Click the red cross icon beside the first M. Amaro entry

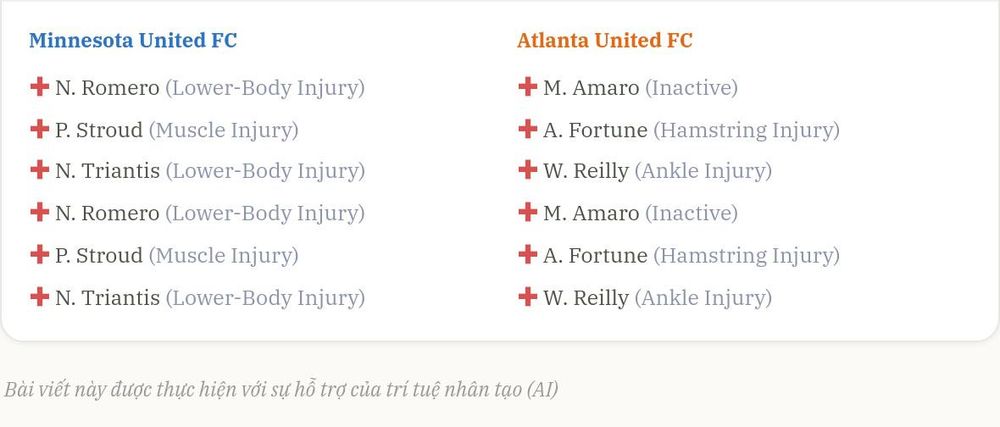click(527, 87)
